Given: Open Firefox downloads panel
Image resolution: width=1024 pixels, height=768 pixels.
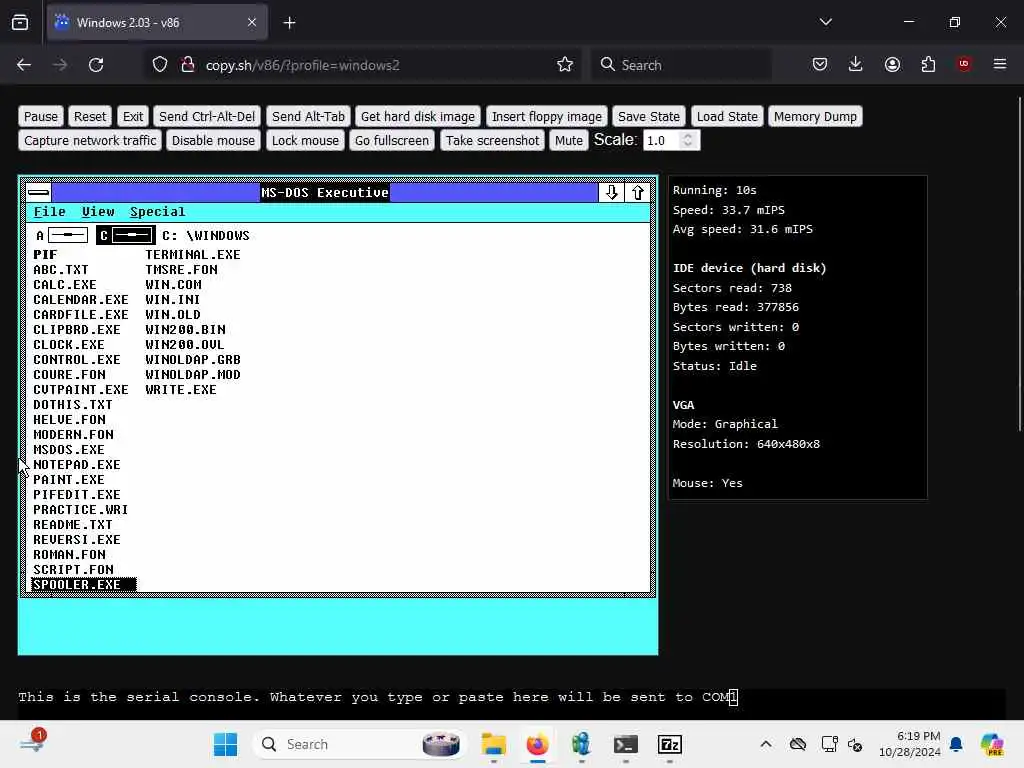Looking at the screenshot, I should pyautogui.click(x=856, y=64).
